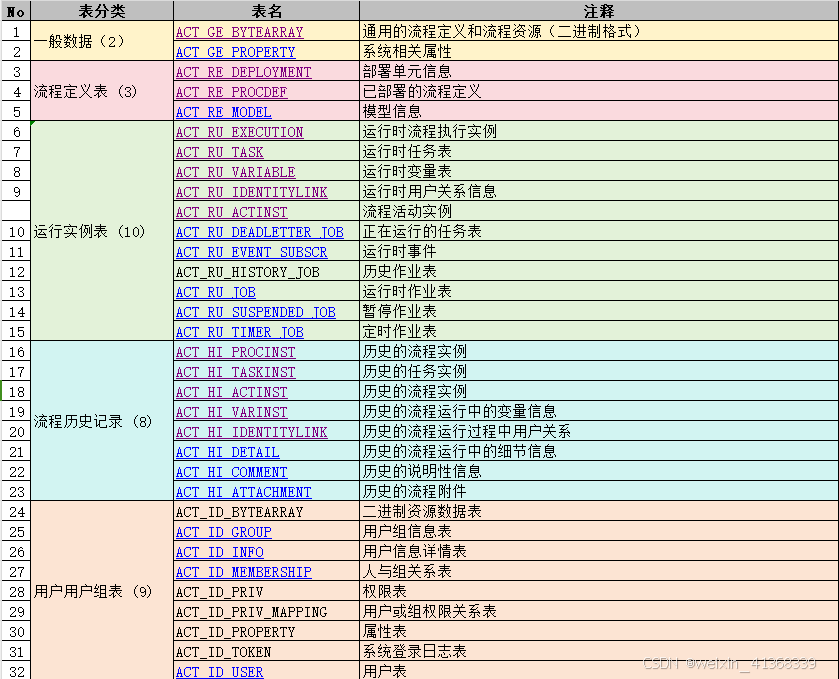
Task: Select the 正在运行的任务表 cell
Action: (x=599, y=232)
